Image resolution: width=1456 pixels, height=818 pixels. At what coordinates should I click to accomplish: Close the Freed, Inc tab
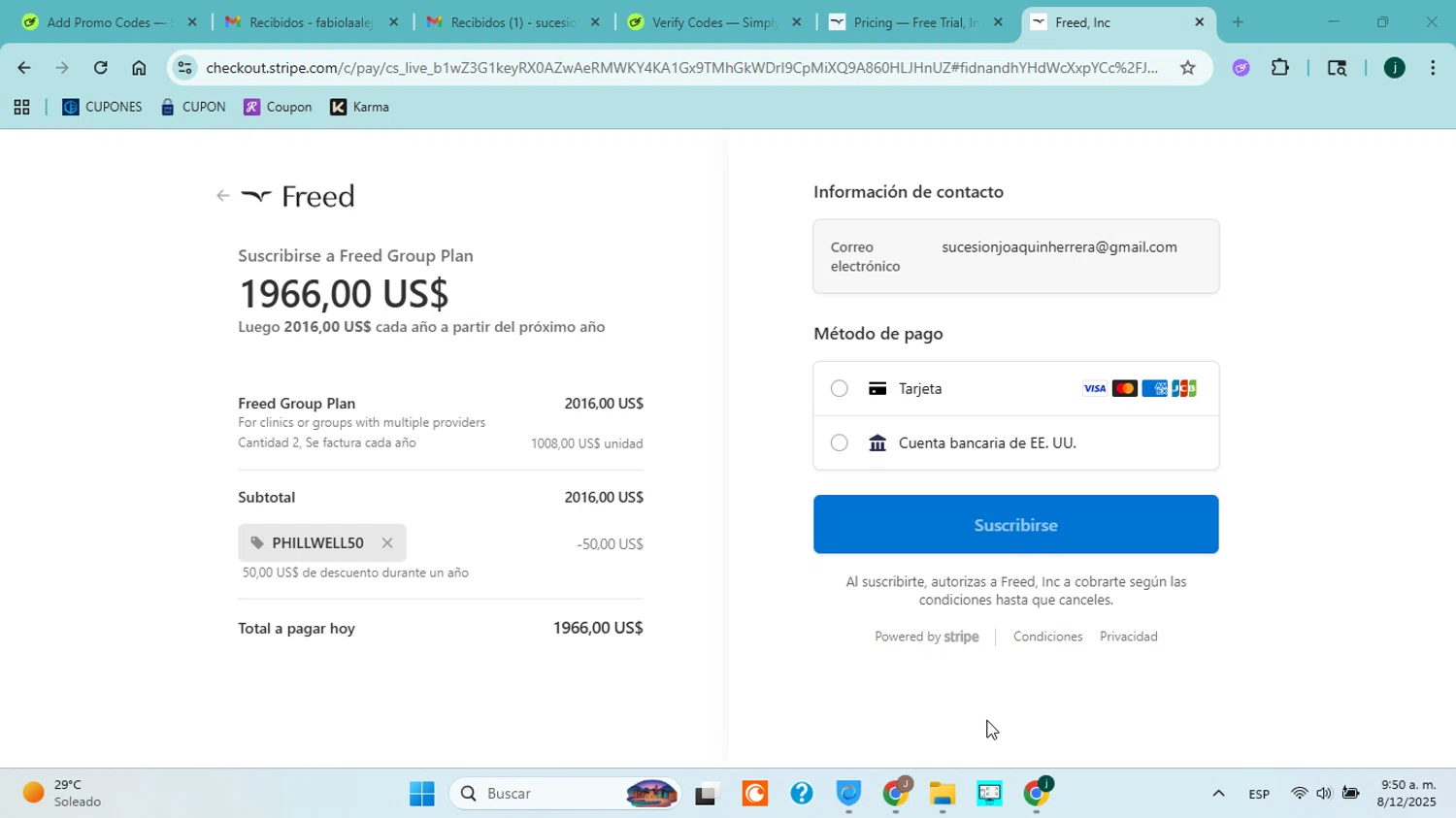(1199, 22)
